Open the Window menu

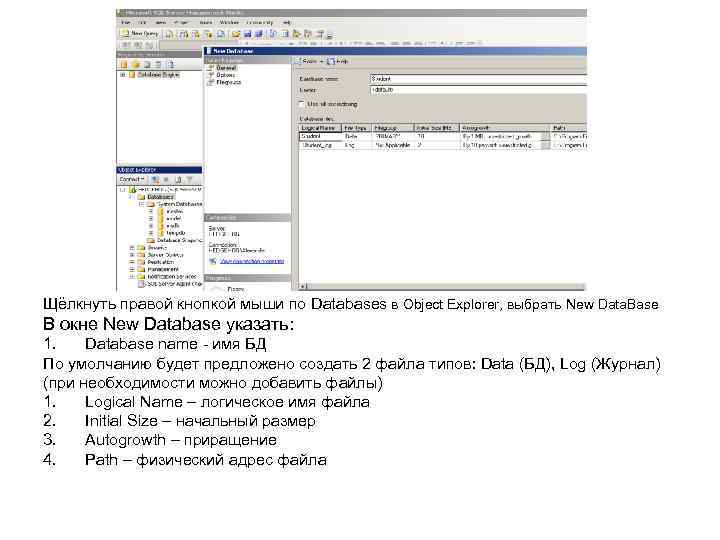tap(229, 22)
